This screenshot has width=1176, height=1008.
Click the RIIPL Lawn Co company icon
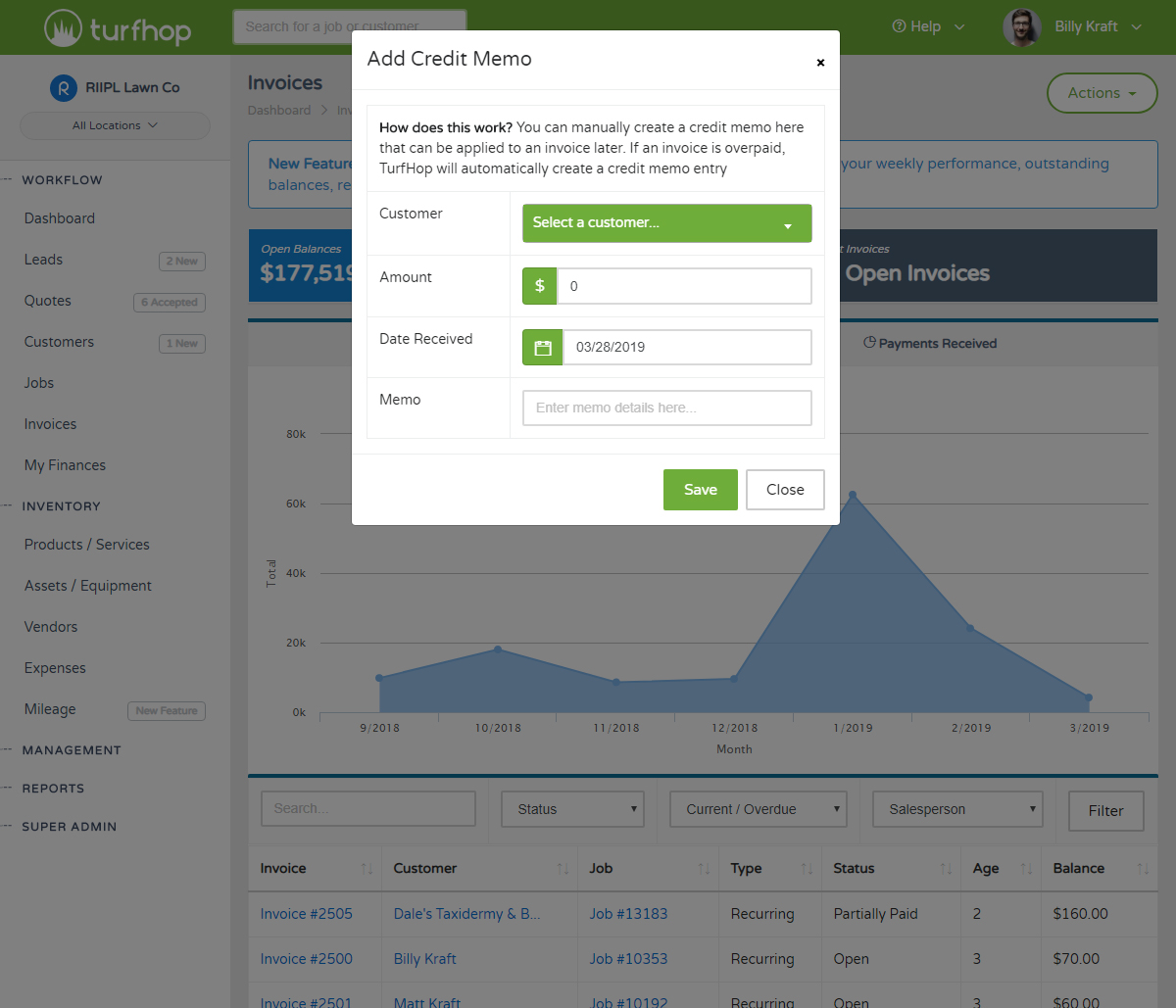(x=63, y=88)
